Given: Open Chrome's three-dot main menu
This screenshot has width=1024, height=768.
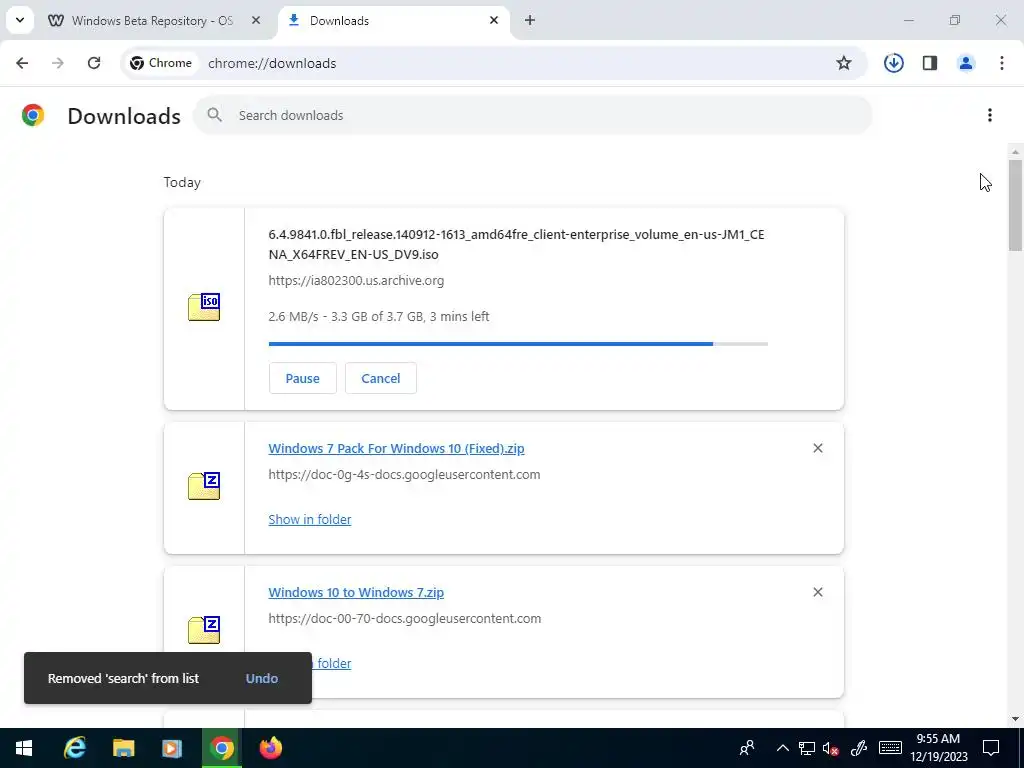Looking at the screenshot, I should coord(1002,63).
